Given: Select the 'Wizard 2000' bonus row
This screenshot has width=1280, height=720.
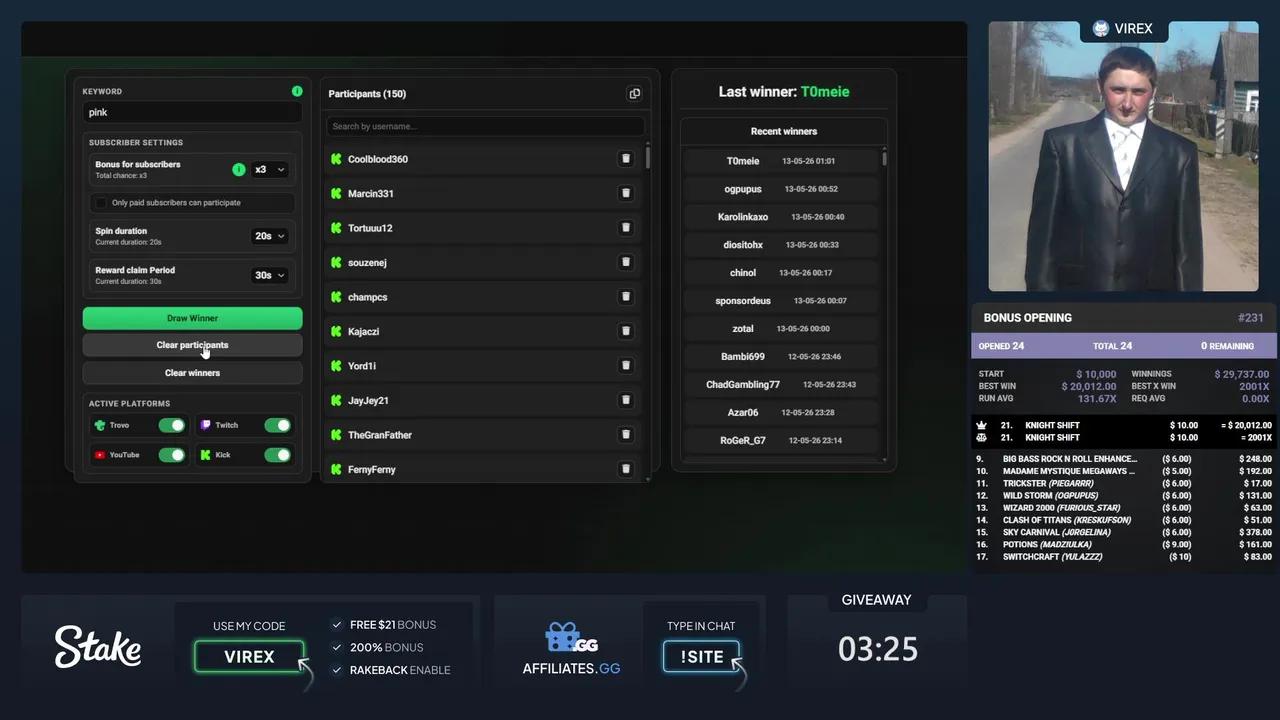Looking at the screenshot, I should click(1123, 508).
